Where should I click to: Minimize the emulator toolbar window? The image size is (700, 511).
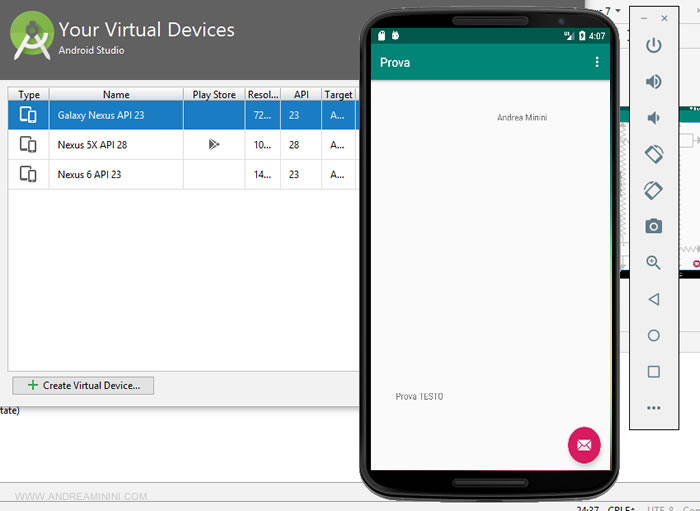click(644, 18)
